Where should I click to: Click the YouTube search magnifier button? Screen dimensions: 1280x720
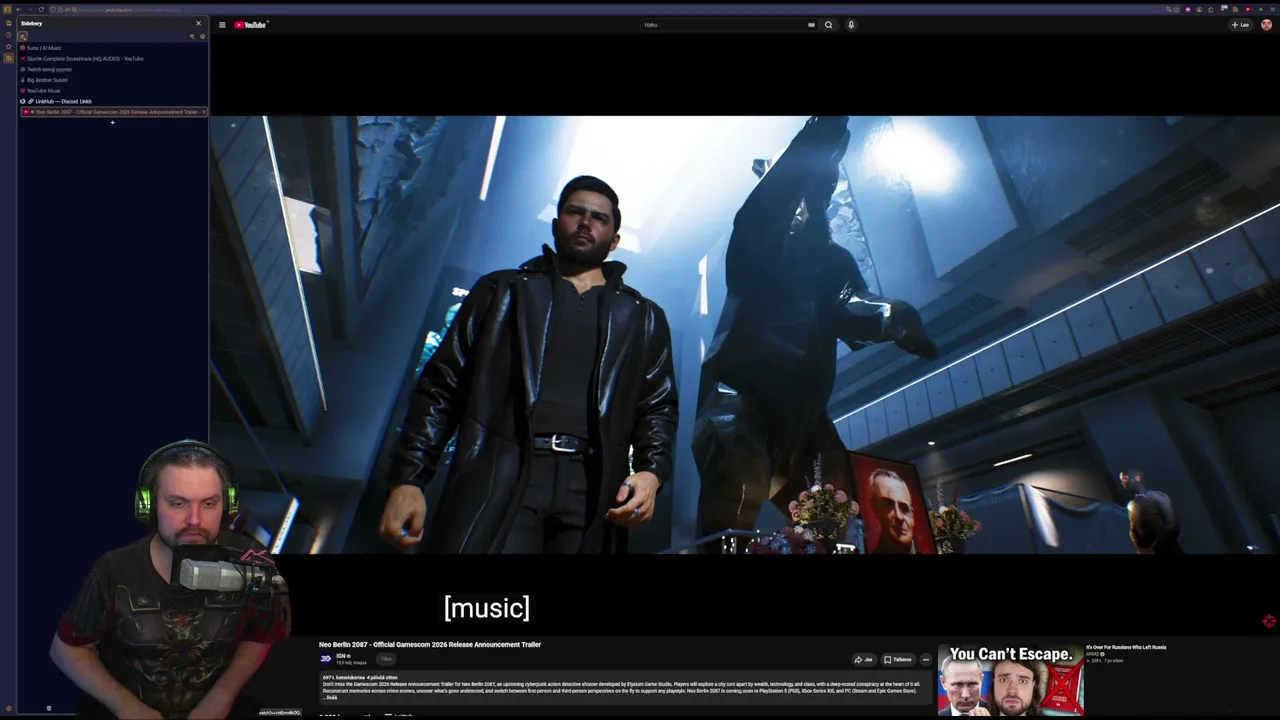coord(828,25)
